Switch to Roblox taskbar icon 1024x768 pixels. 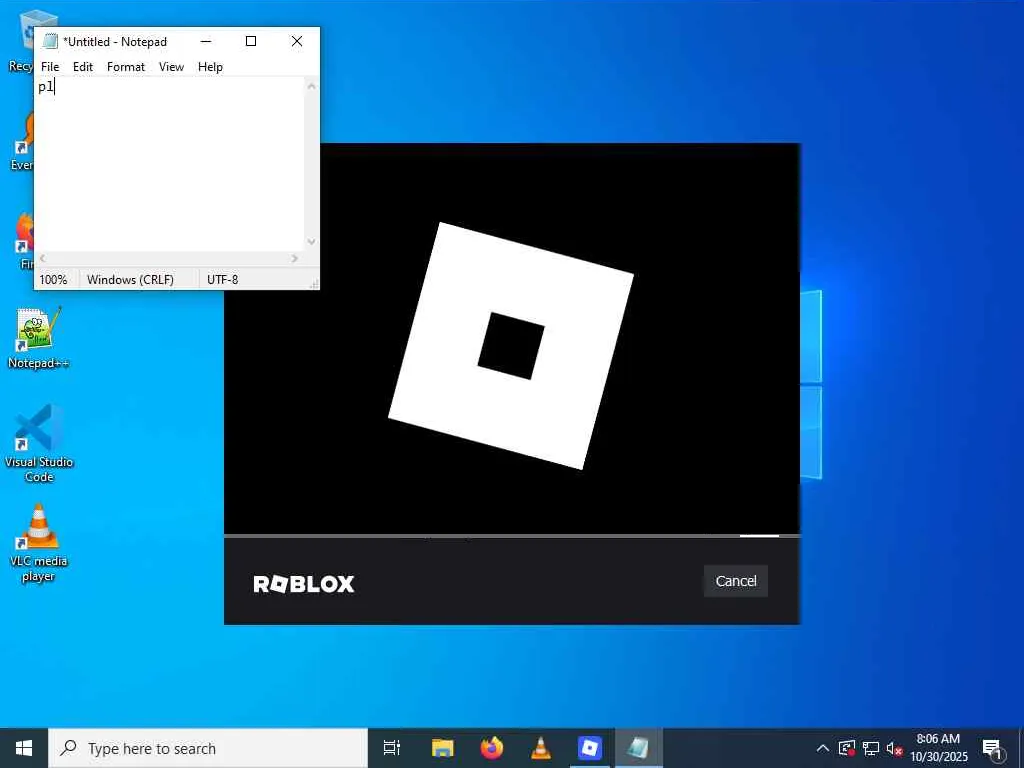coord(590,748)
